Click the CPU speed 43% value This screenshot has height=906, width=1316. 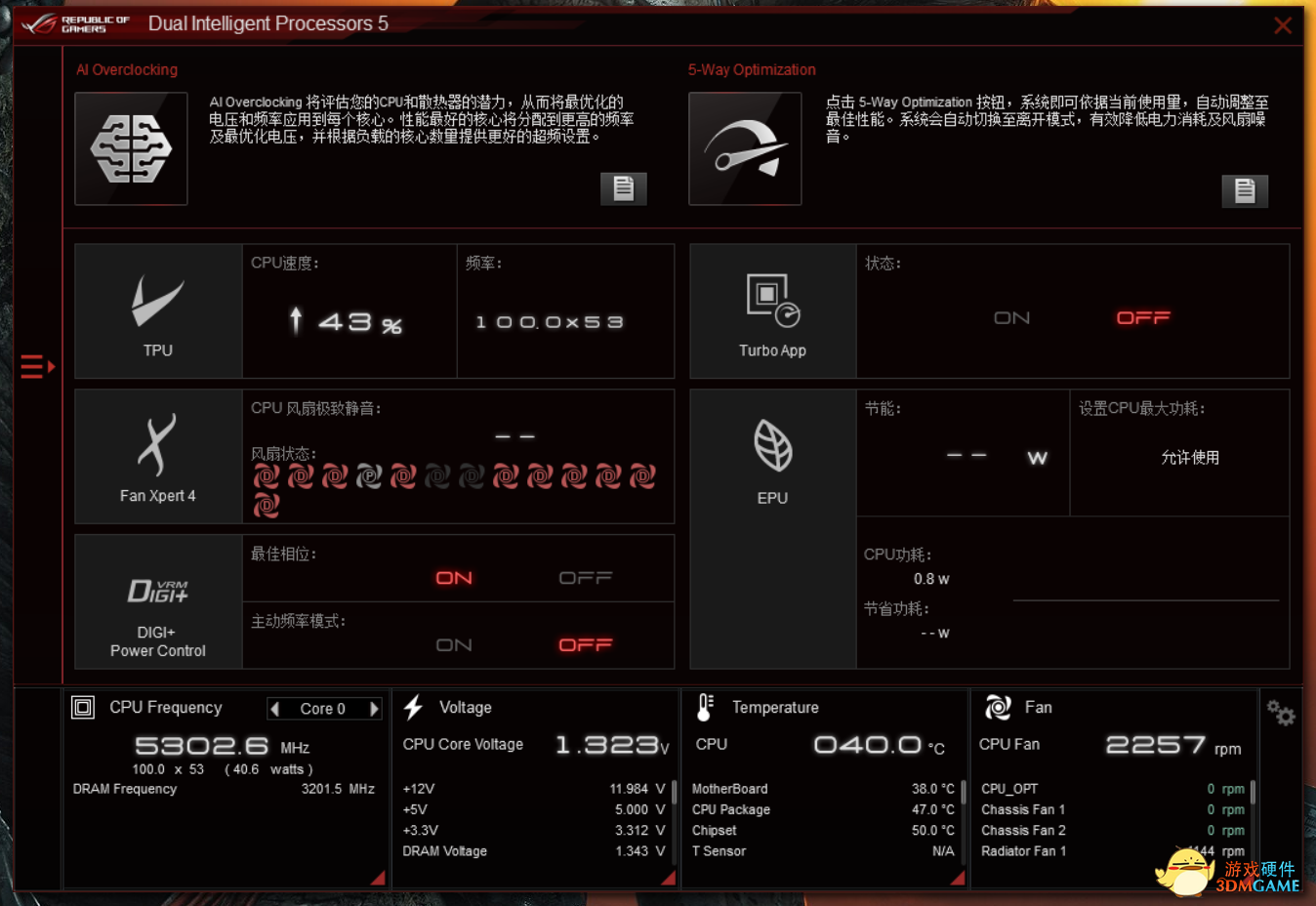[347, 321]
